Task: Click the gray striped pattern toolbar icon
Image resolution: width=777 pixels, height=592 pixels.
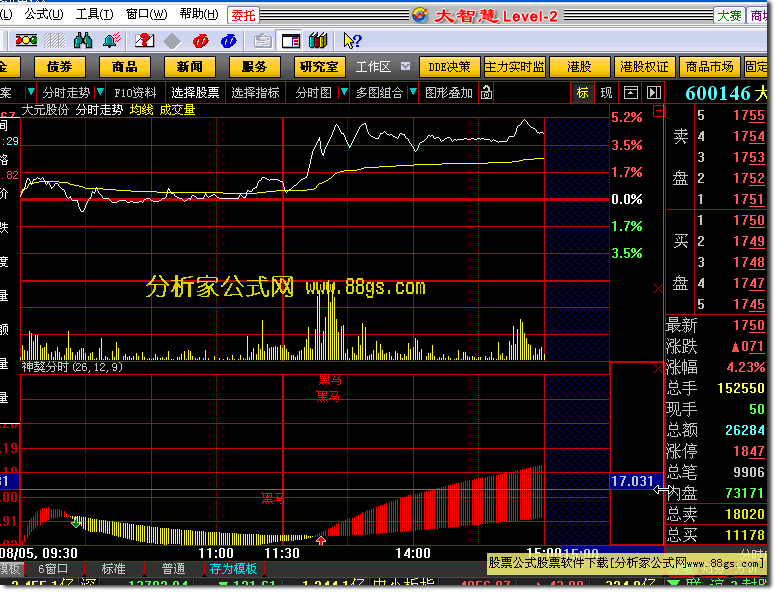Action: coord(55,40)
